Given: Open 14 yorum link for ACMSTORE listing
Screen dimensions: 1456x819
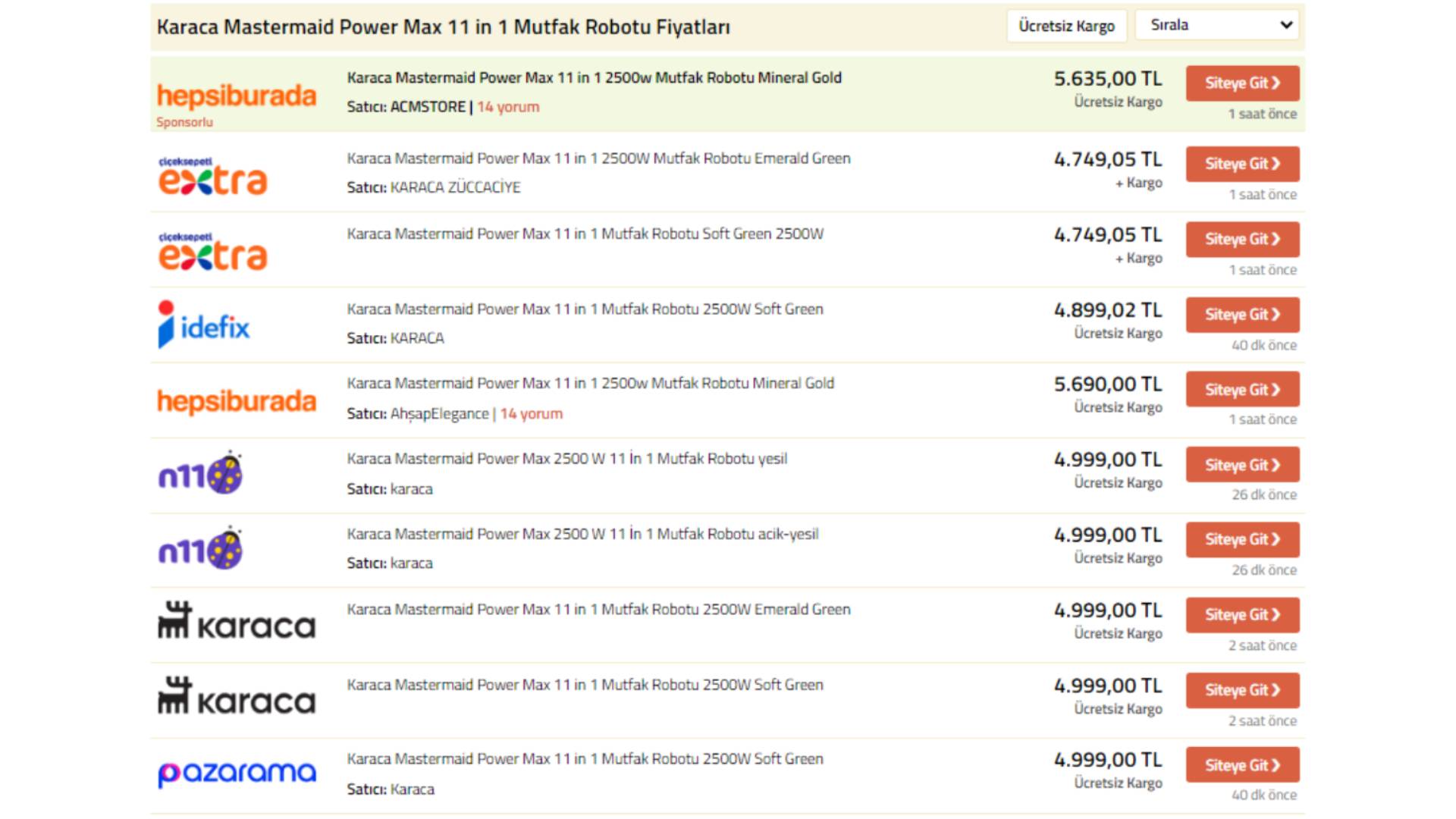Looking at the screenshot, I should (x=508, y=107).
